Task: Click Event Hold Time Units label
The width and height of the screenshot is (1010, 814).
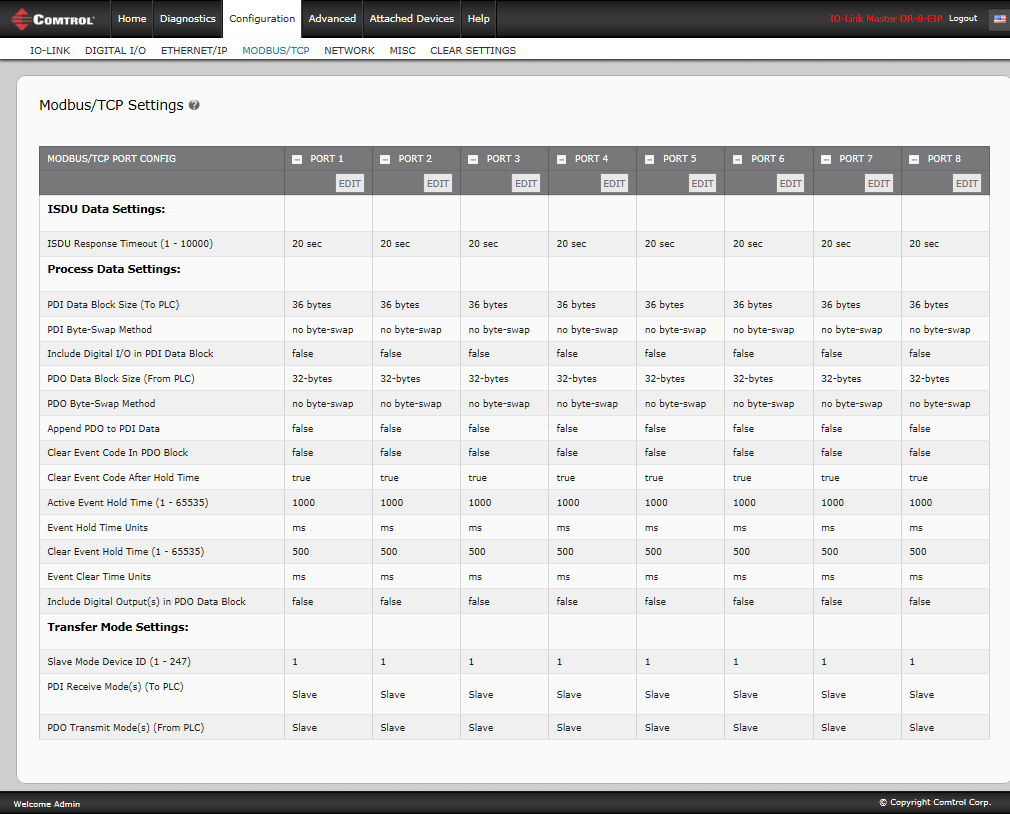Action: point(97,527)
